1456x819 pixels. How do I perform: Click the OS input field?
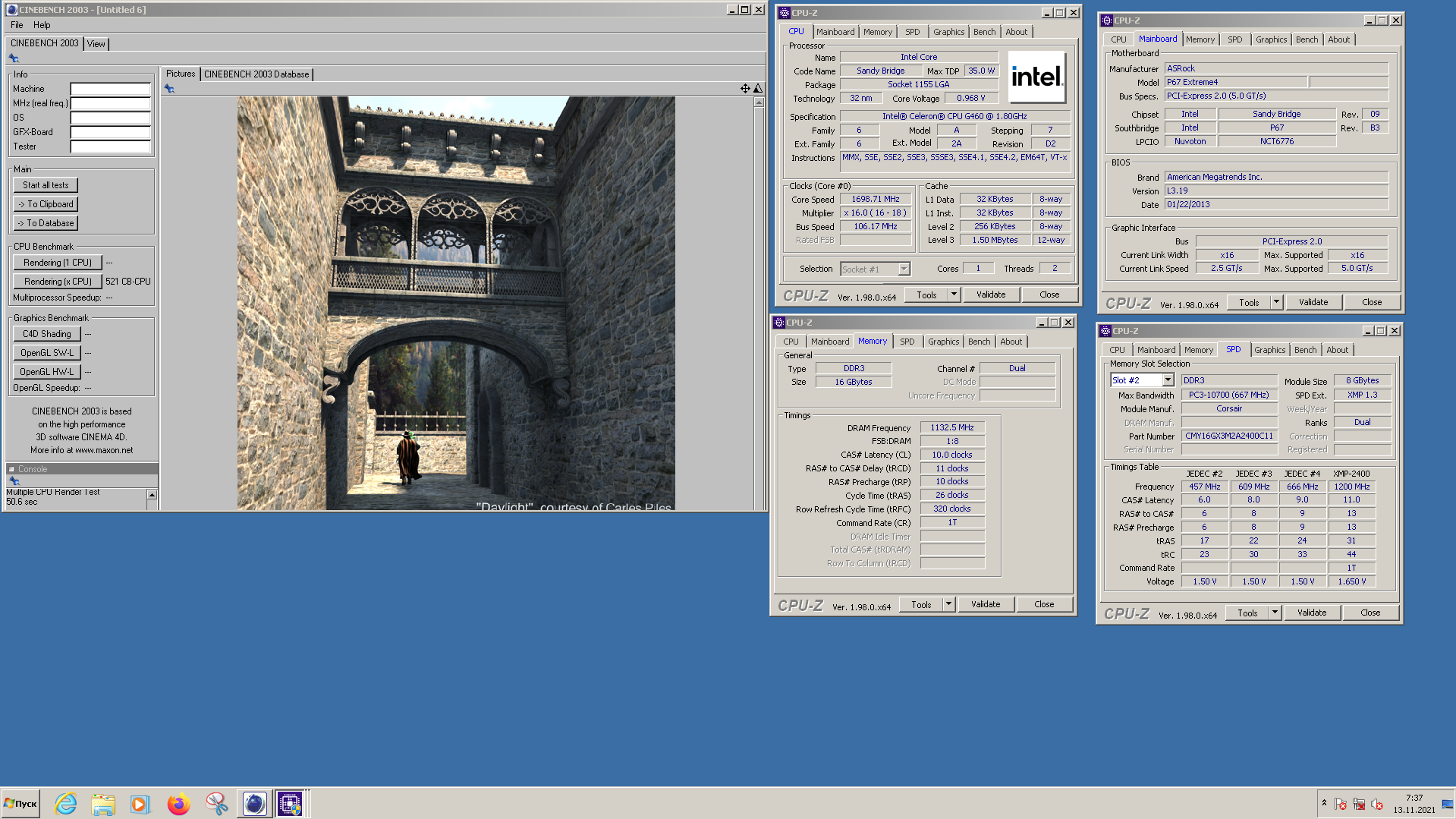tap(111, 118)
